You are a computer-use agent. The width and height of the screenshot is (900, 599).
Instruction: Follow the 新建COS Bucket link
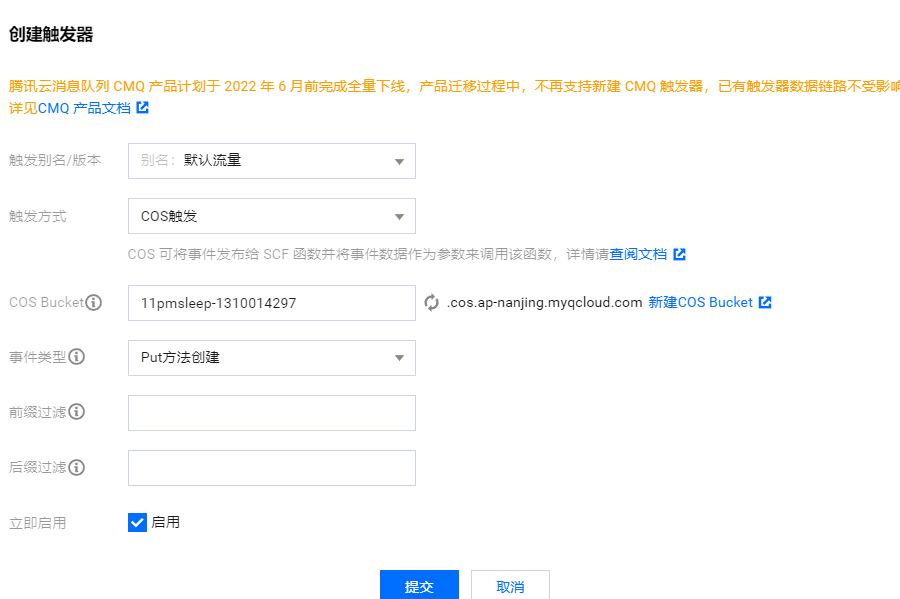click(700, 302)
